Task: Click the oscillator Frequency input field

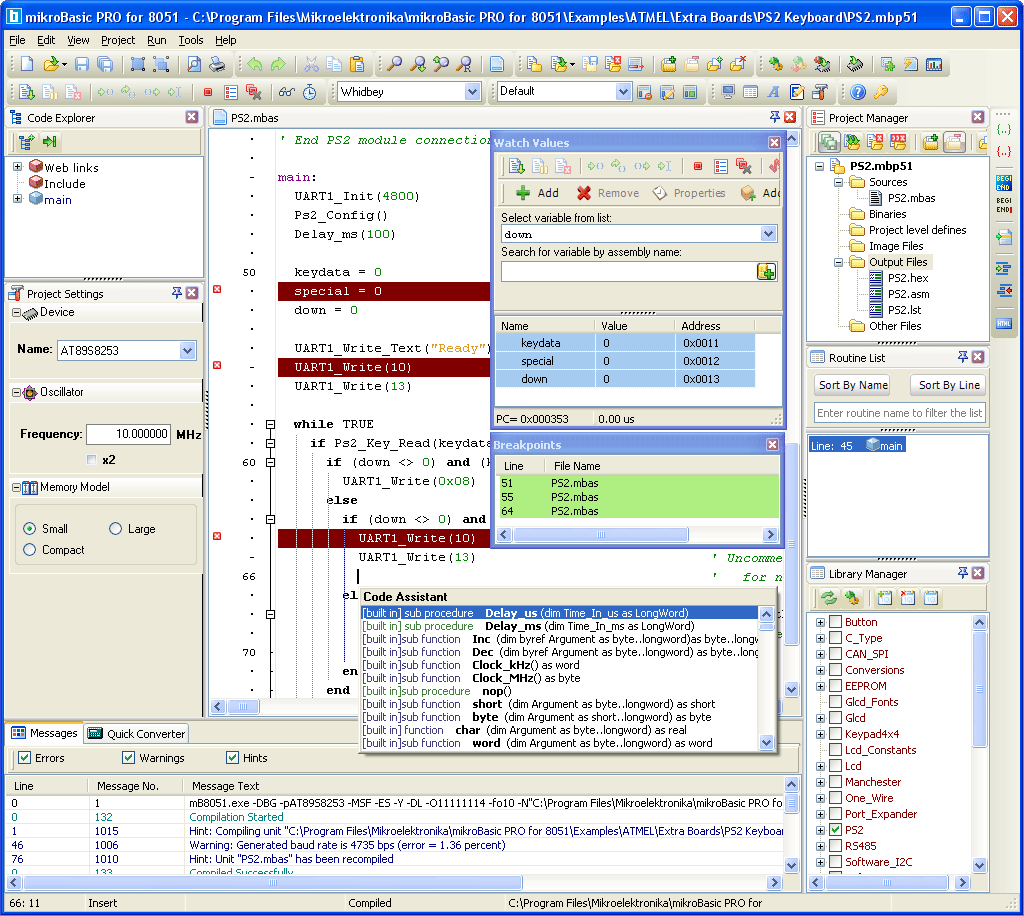Action: (x=129, y=434)
